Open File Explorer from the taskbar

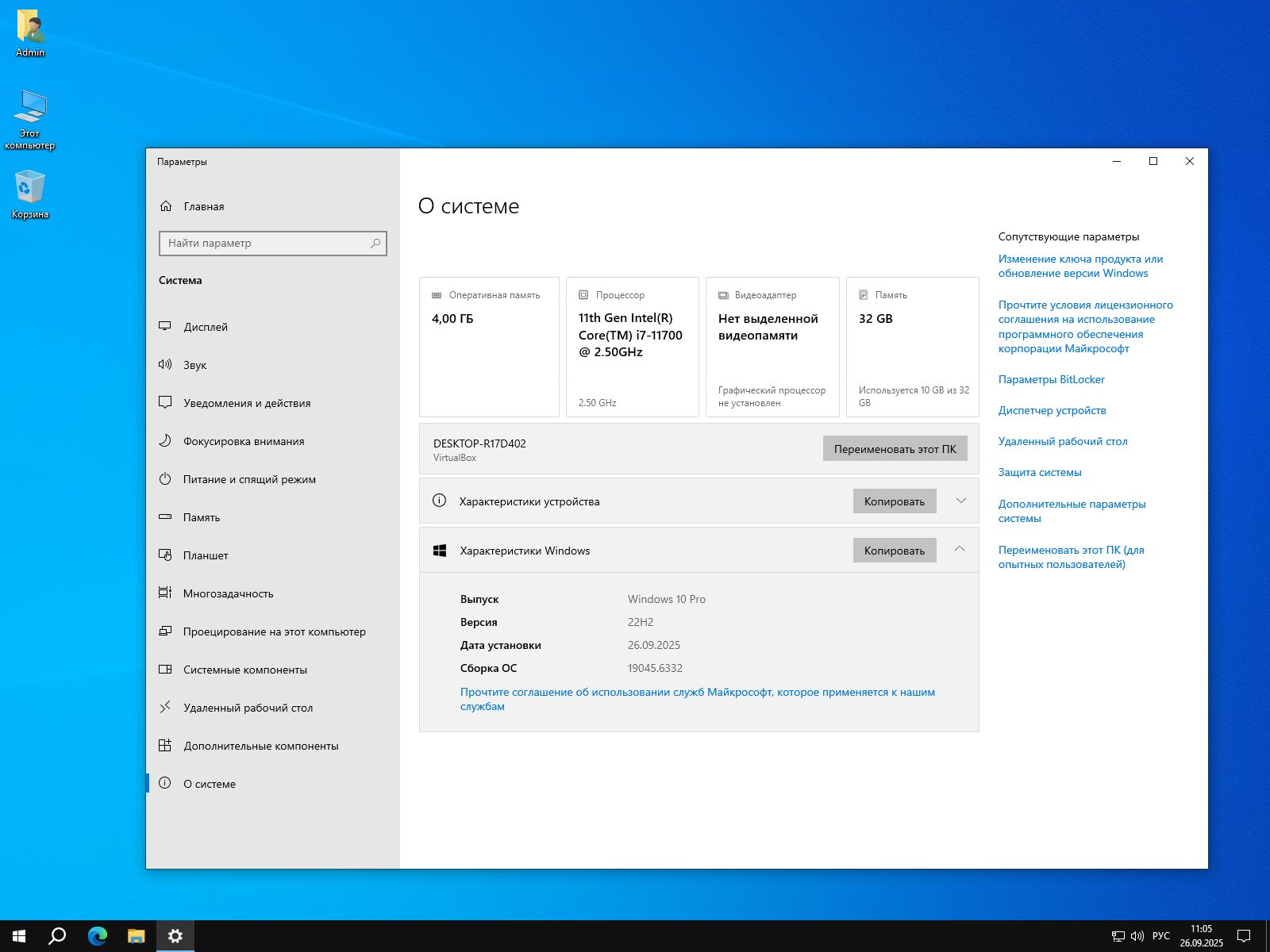click(137, 936)
